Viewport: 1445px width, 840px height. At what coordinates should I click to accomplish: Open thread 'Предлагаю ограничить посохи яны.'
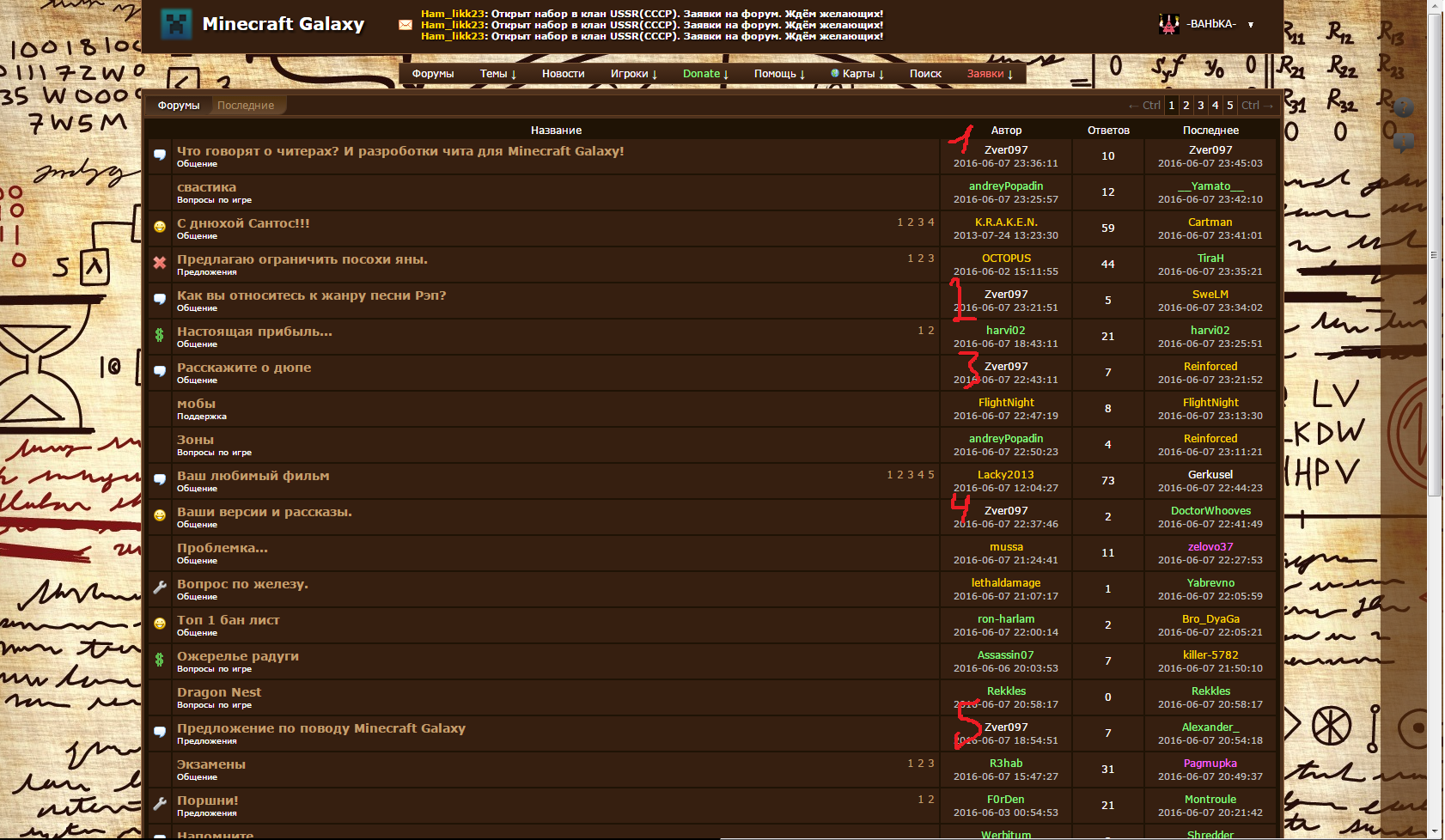[302, 259]
